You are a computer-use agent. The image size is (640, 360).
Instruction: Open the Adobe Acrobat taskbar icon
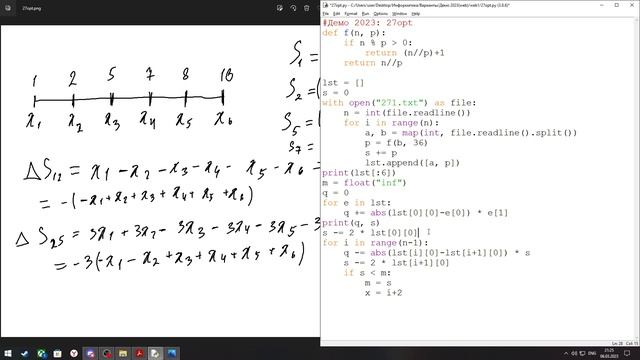139,353
